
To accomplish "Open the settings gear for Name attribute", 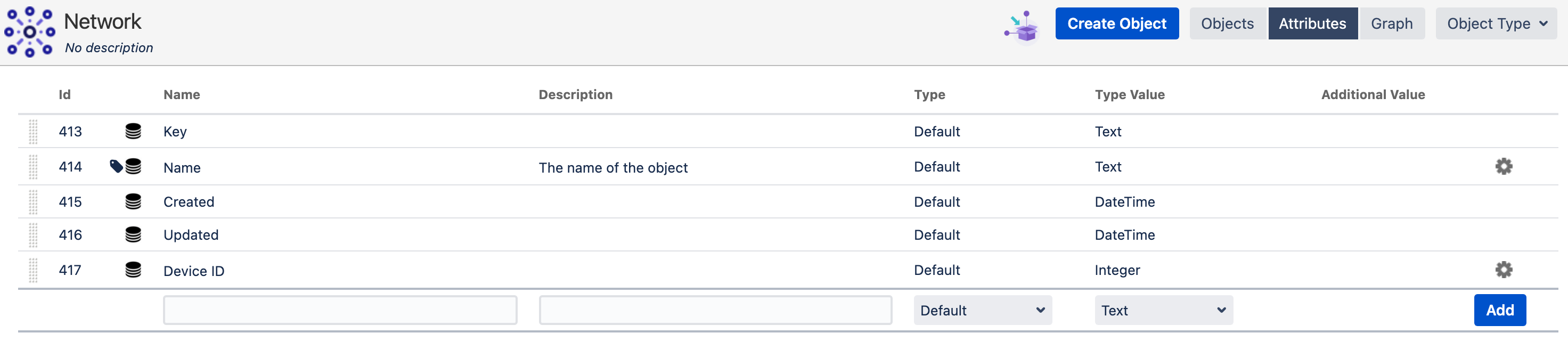I will [1504, 166].
